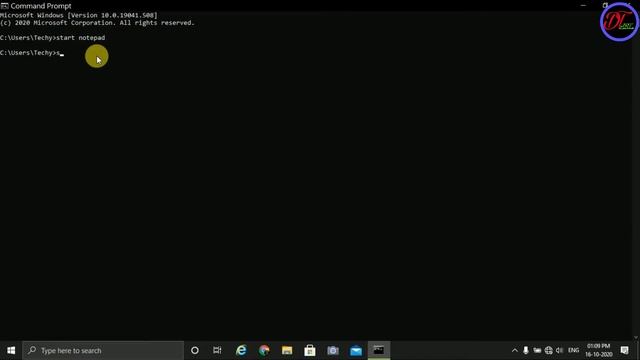Minimize the Command Prompt window
The width and height of the screenshot is (640, 360).
pos(583,6)
